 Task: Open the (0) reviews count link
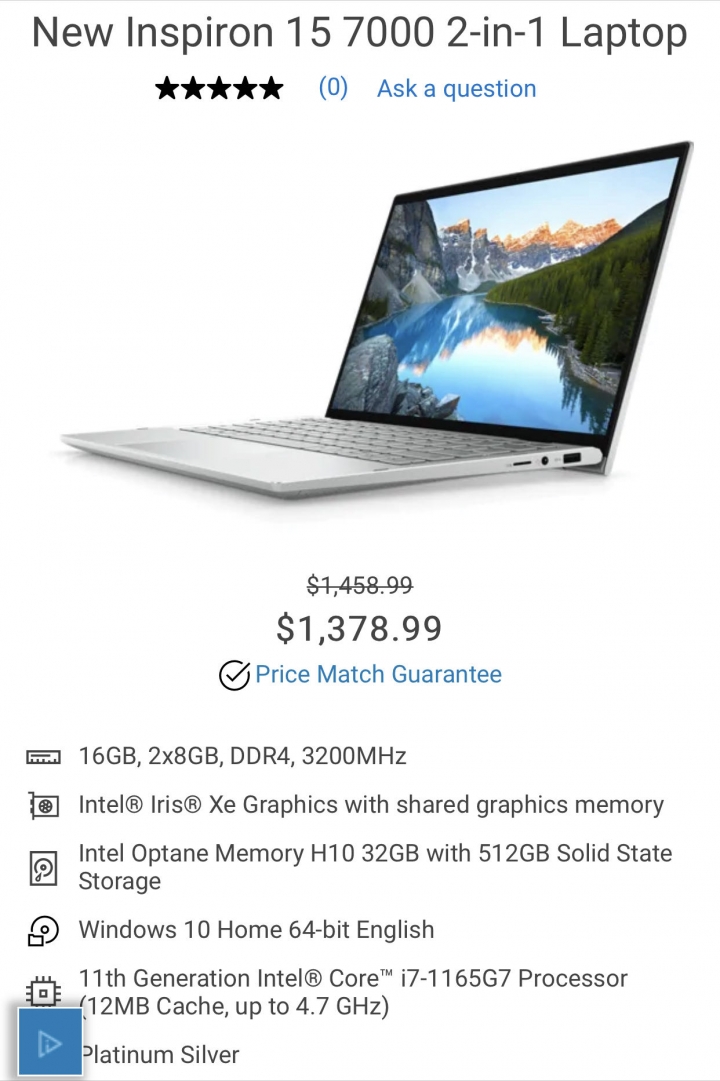coord(333,88)
